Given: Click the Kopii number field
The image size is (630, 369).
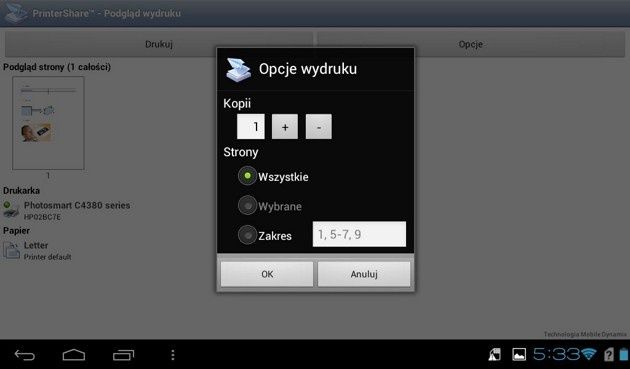Looking at the screenshot, I should [251, 127].
